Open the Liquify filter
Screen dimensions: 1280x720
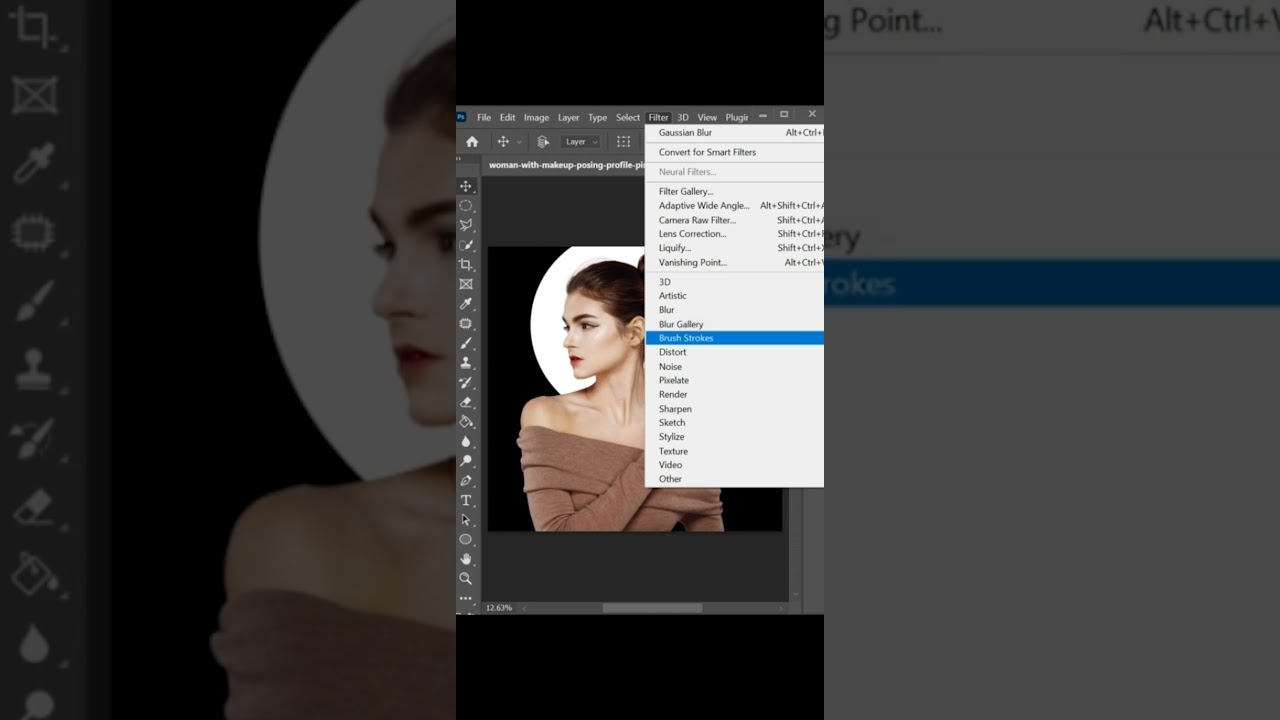tap(735, 248)
